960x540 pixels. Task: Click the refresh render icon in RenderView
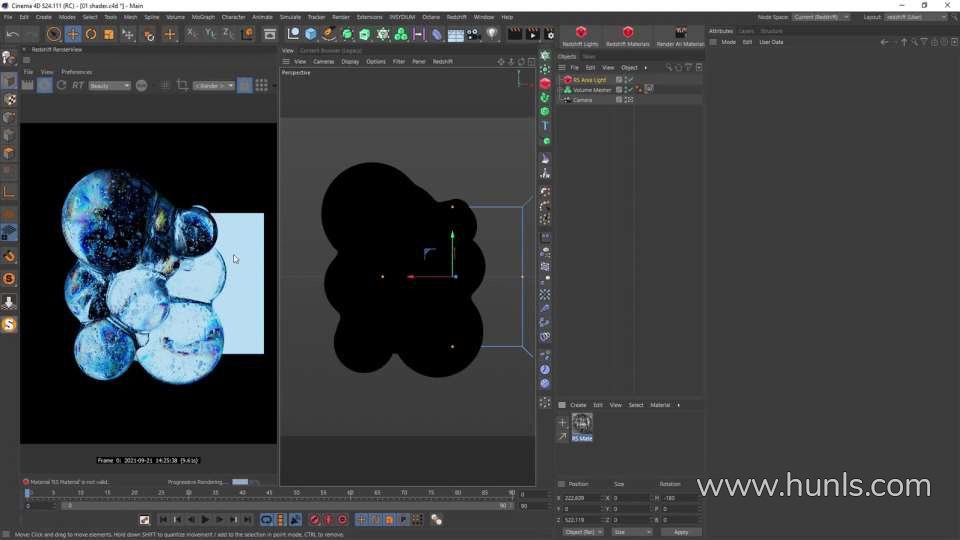click(61, 86)
